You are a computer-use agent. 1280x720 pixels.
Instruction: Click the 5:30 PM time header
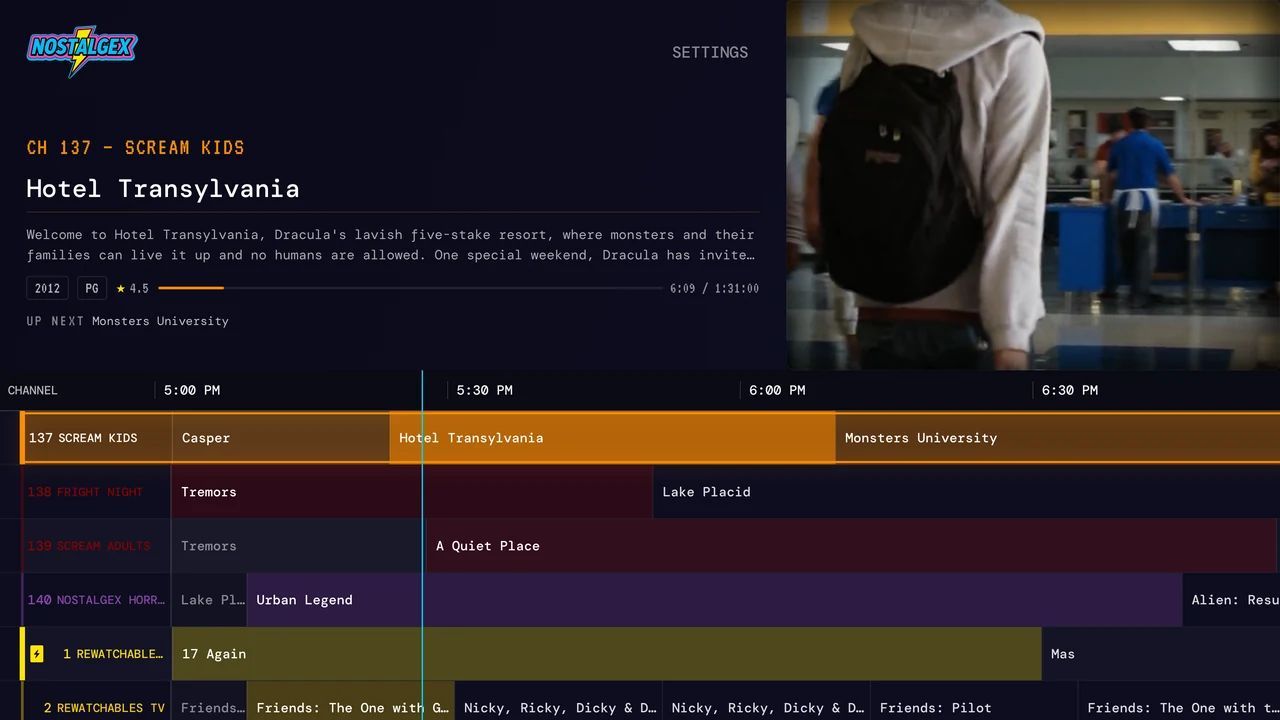(x=485, y=390)
